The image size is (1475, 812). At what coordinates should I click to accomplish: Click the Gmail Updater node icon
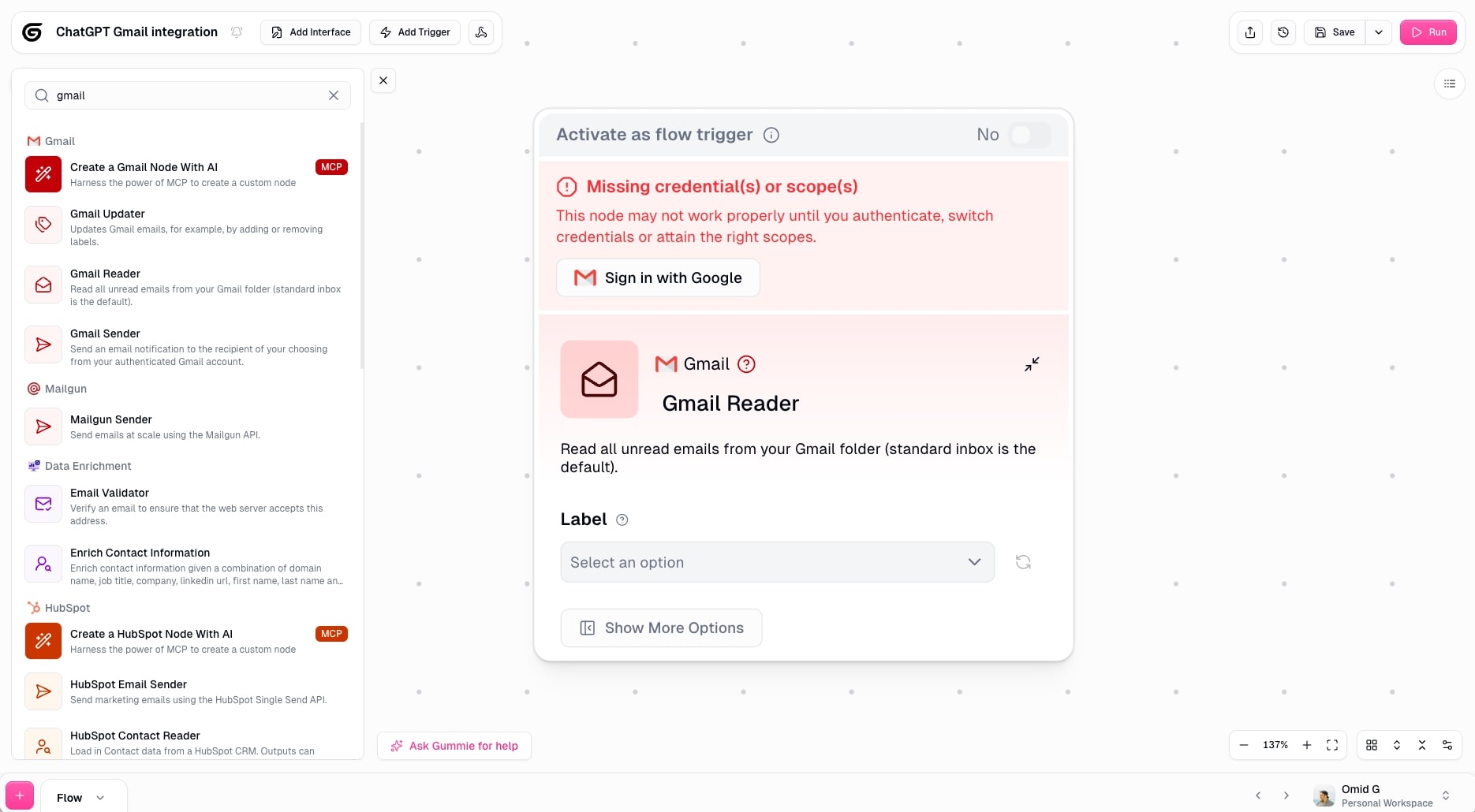coord(43,225)
